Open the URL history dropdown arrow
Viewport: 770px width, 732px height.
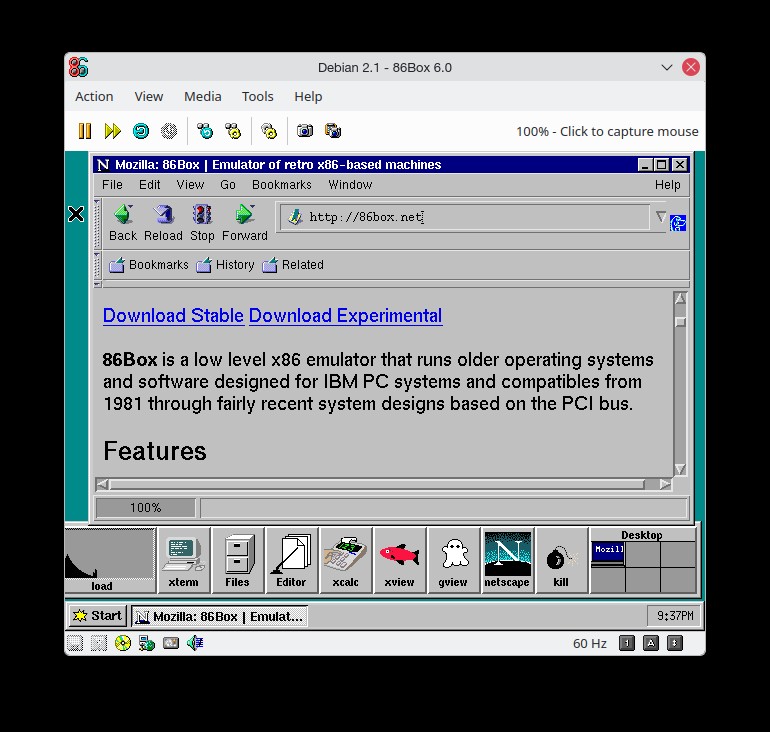pyautogui.click(x=661, y=217)
